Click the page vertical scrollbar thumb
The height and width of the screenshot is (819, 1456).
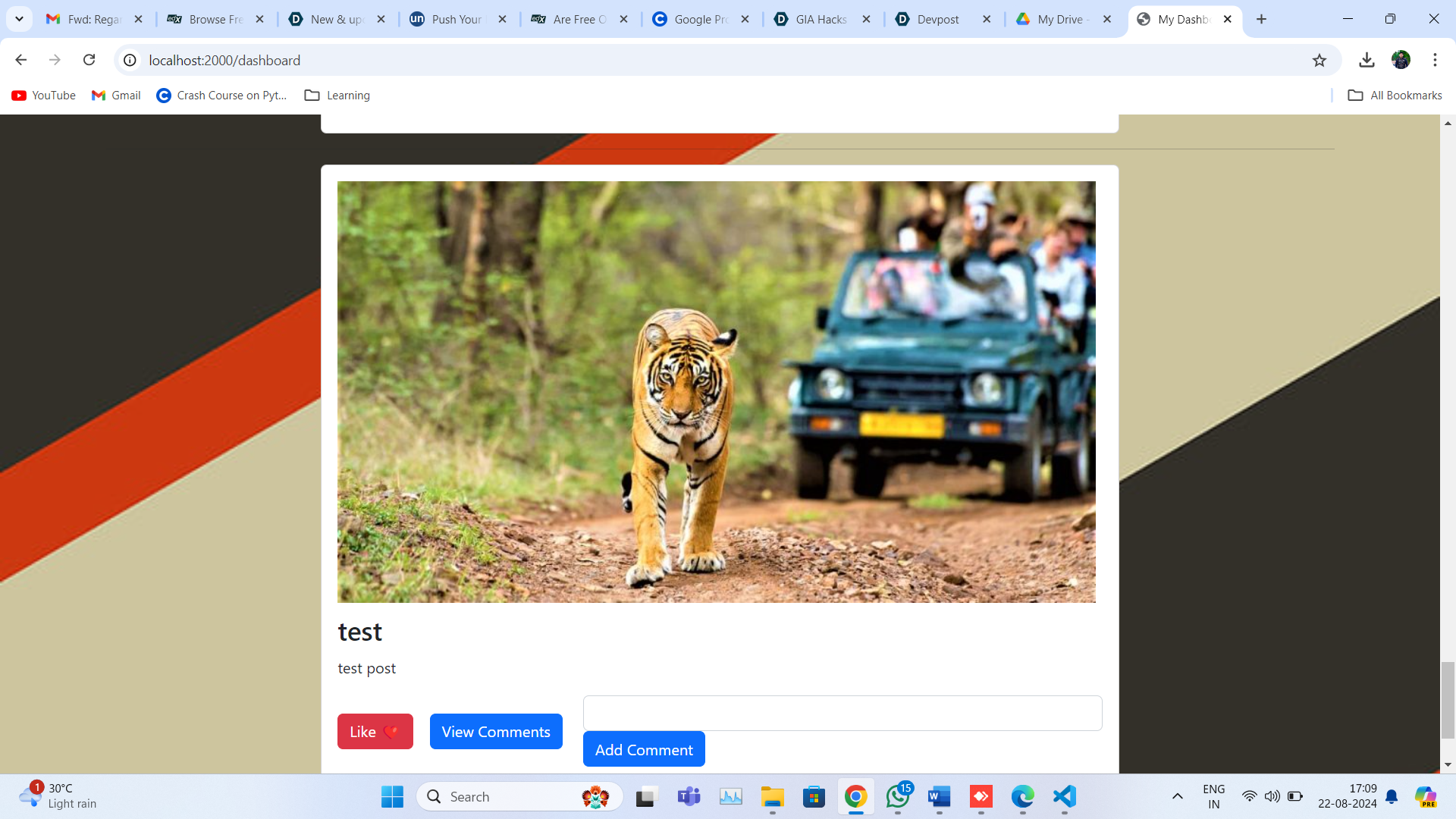point(1448,699)
